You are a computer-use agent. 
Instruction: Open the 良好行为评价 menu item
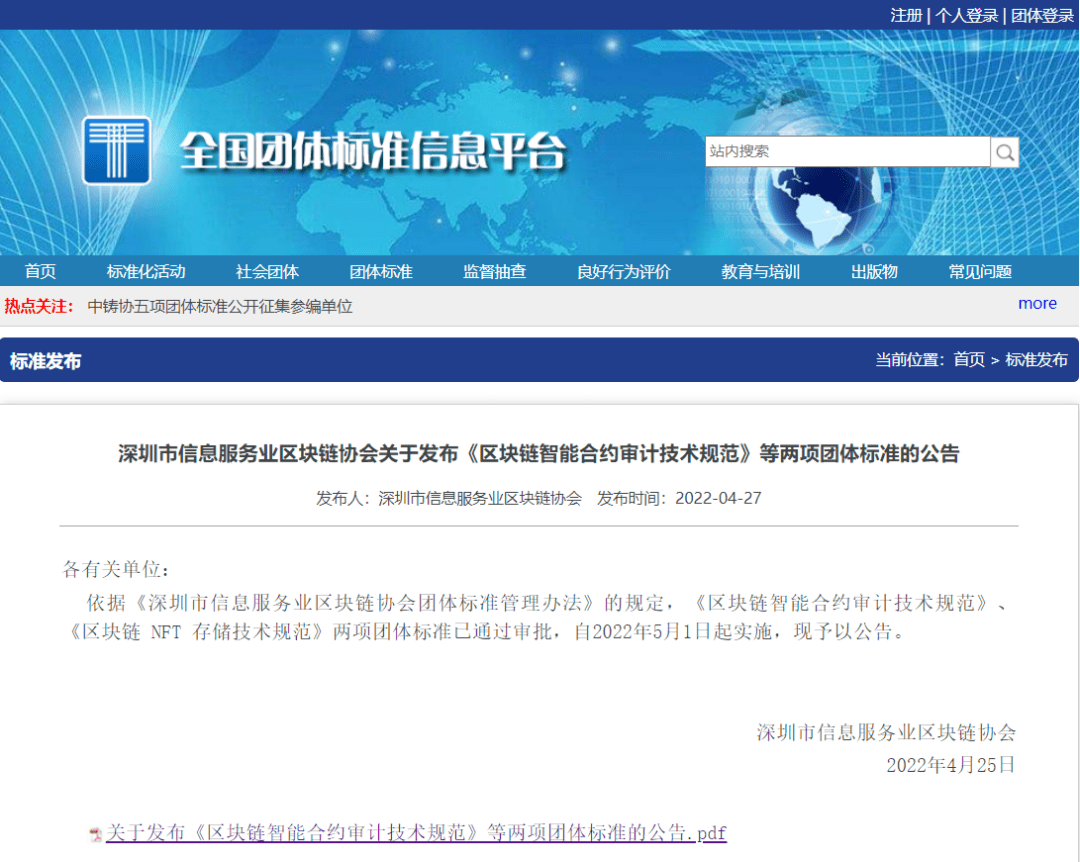(x=623, y=271)
